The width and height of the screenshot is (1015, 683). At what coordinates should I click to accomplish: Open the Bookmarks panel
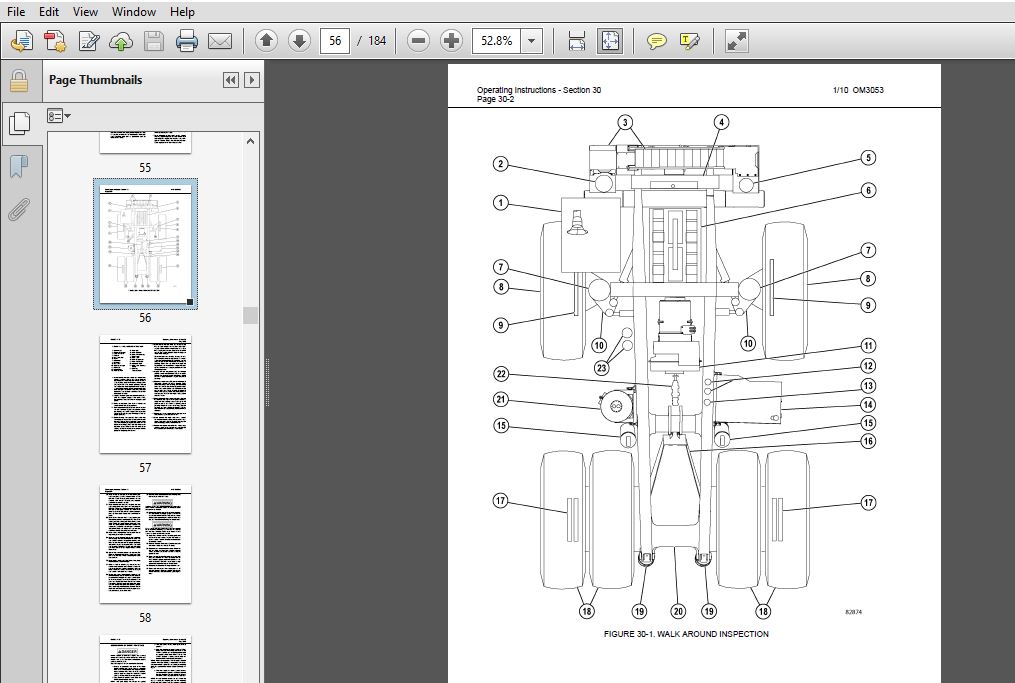tap(19, 166)
